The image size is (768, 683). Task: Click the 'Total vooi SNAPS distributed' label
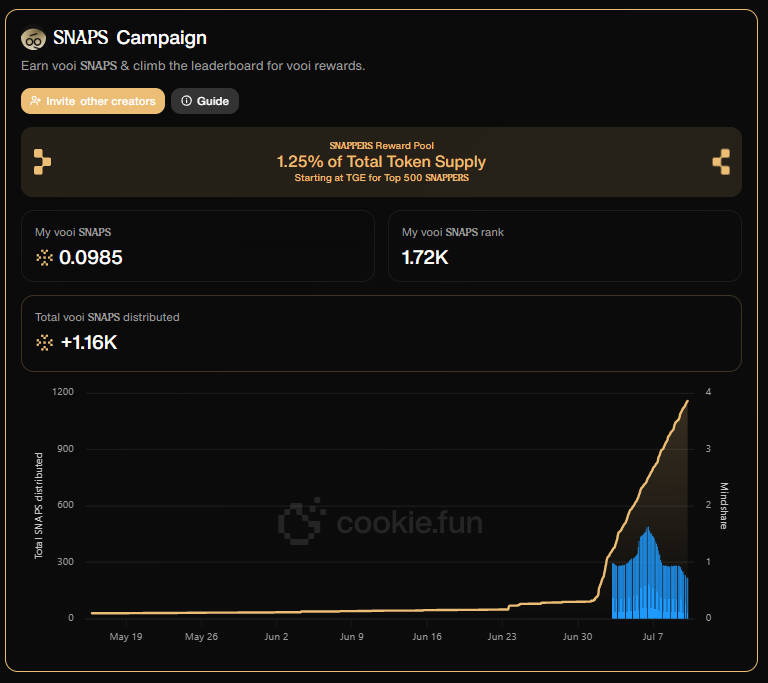point(107,317)
